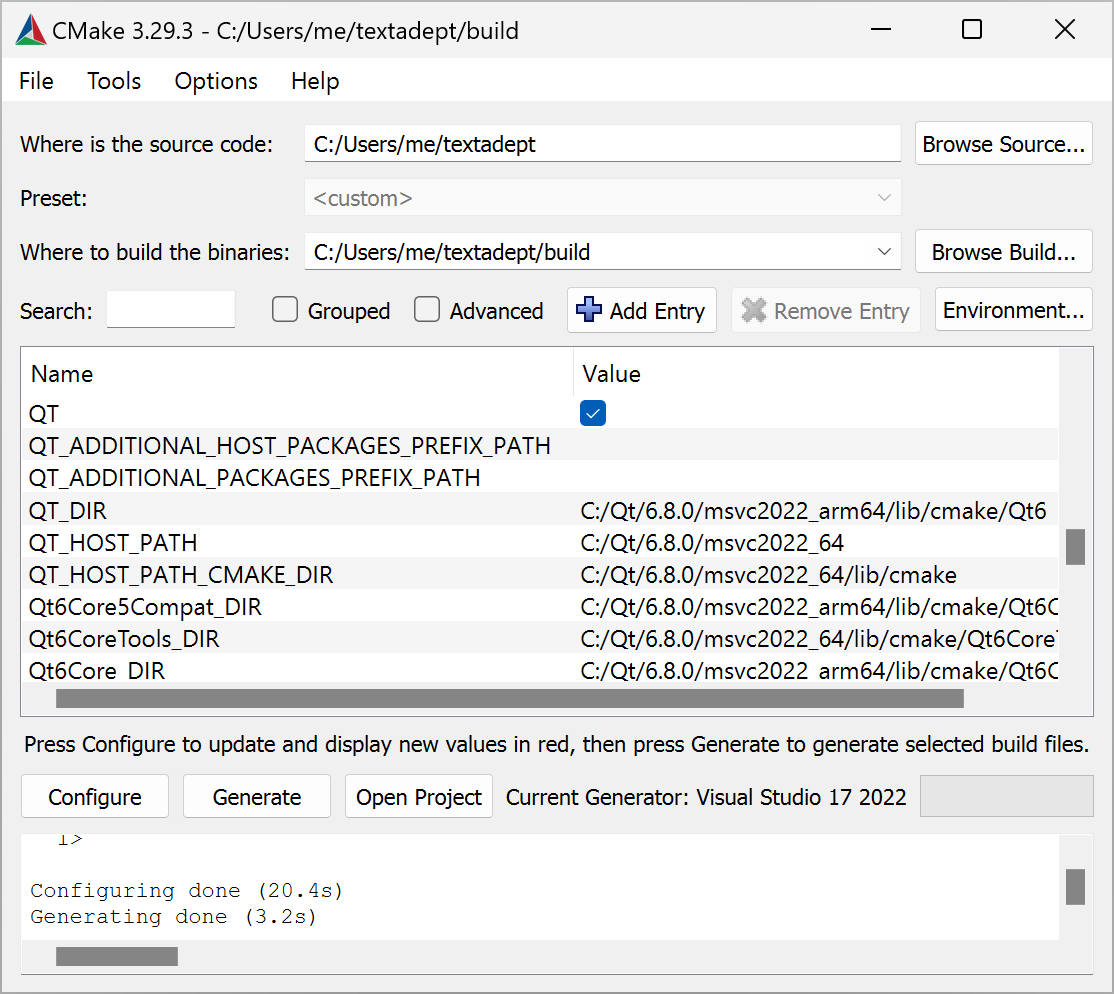Maximize the CMake window

[x=971, y=29]
